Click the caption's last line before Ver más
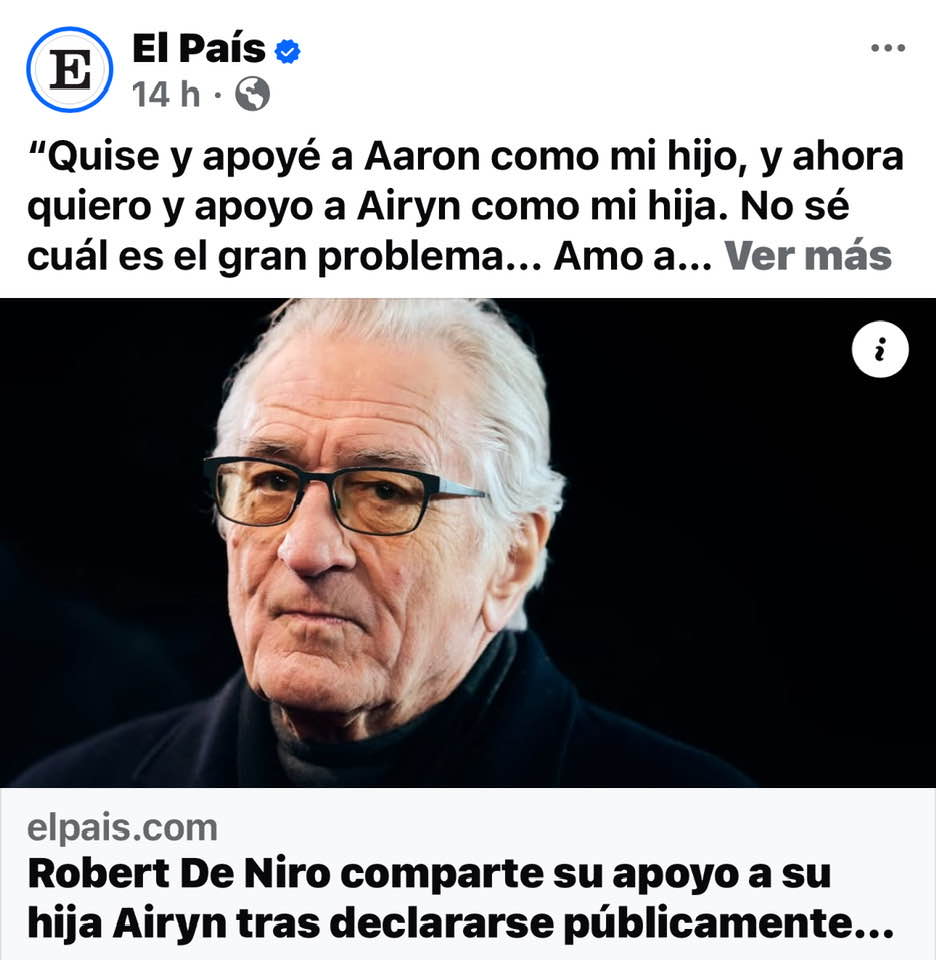The width and height of the screenshot is (936, 960). [370, 256]
